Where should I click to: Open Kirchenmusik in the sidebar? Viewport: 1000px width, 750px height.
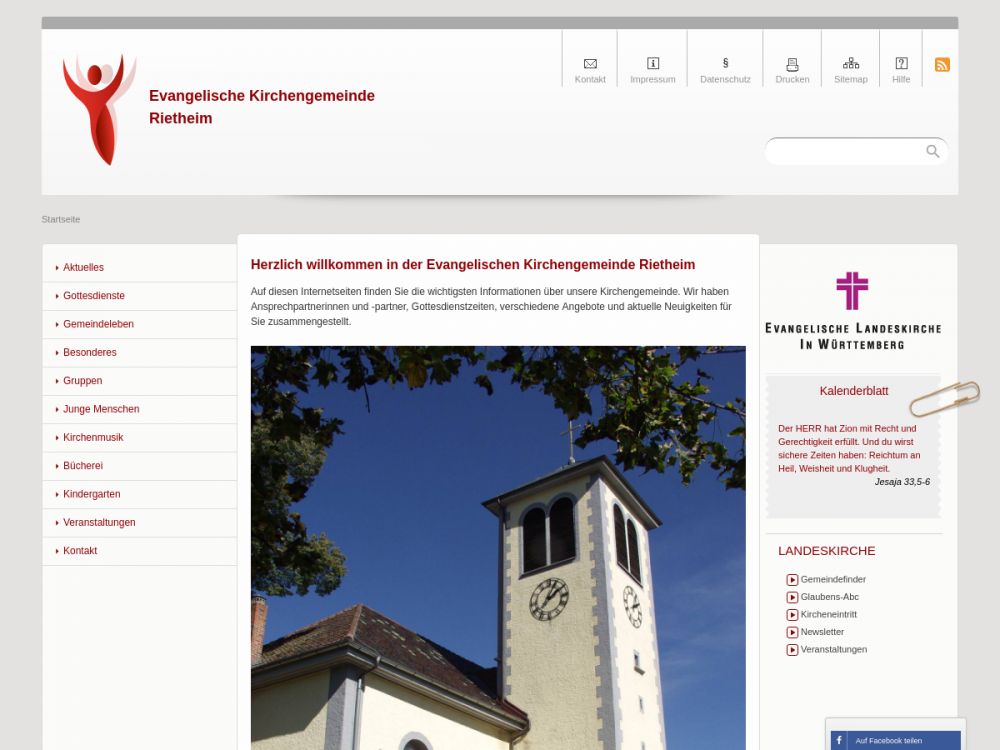[x=93, y=438]
